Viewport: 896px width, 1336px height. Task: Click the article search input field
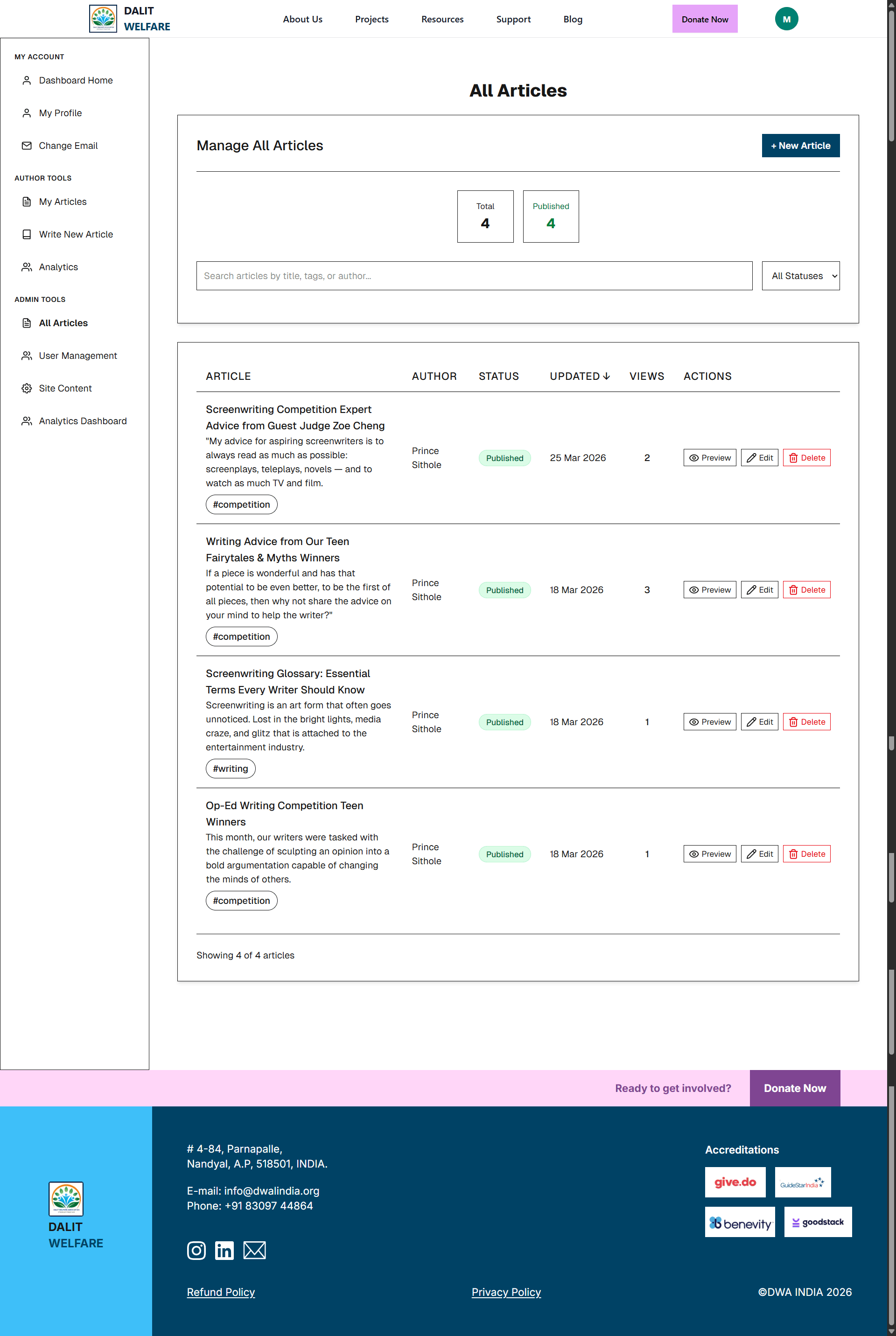(474, 275)
